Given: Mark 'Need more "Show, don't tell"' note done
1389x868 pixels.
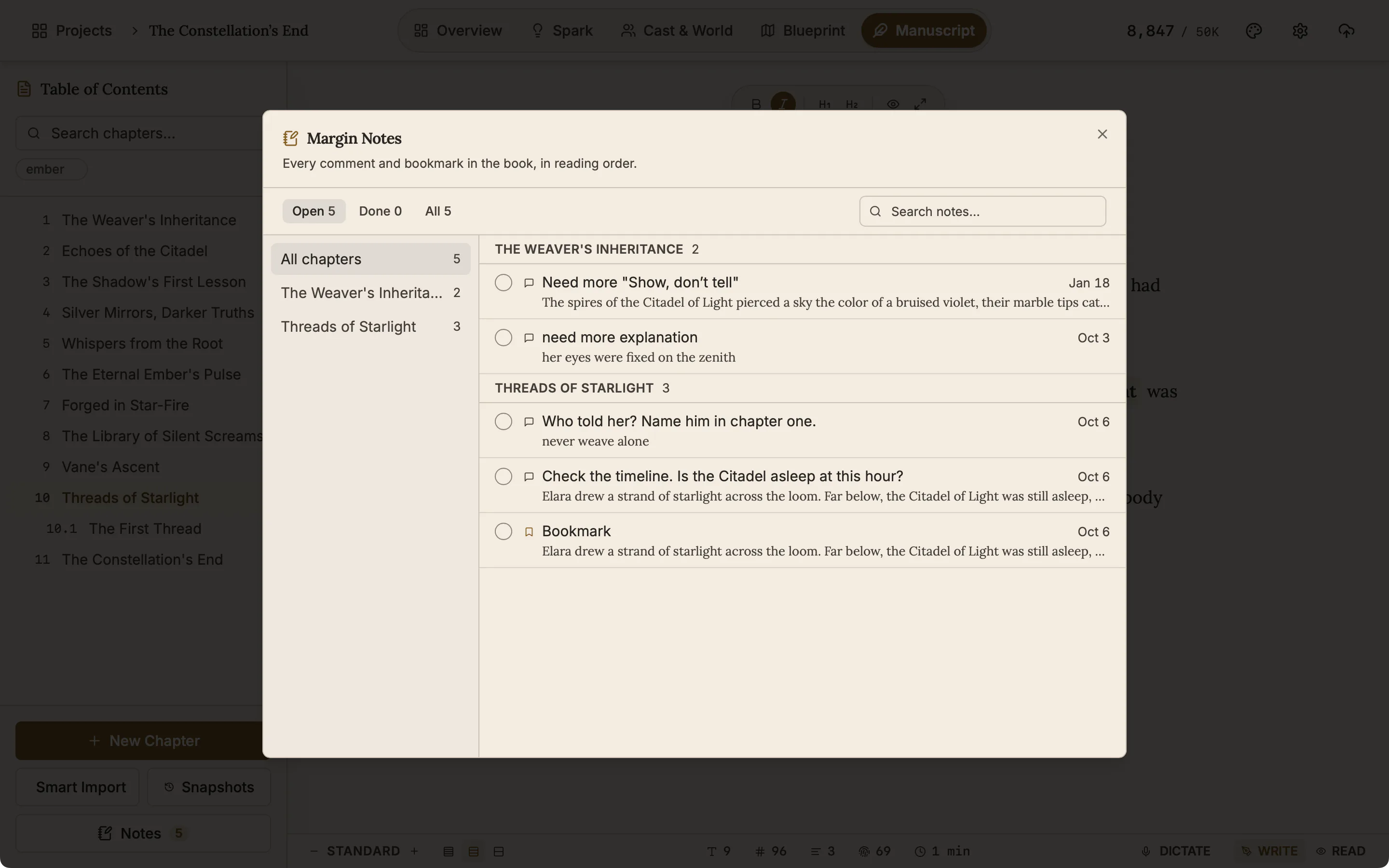Looking at the screenshot, I should [504, 283].
